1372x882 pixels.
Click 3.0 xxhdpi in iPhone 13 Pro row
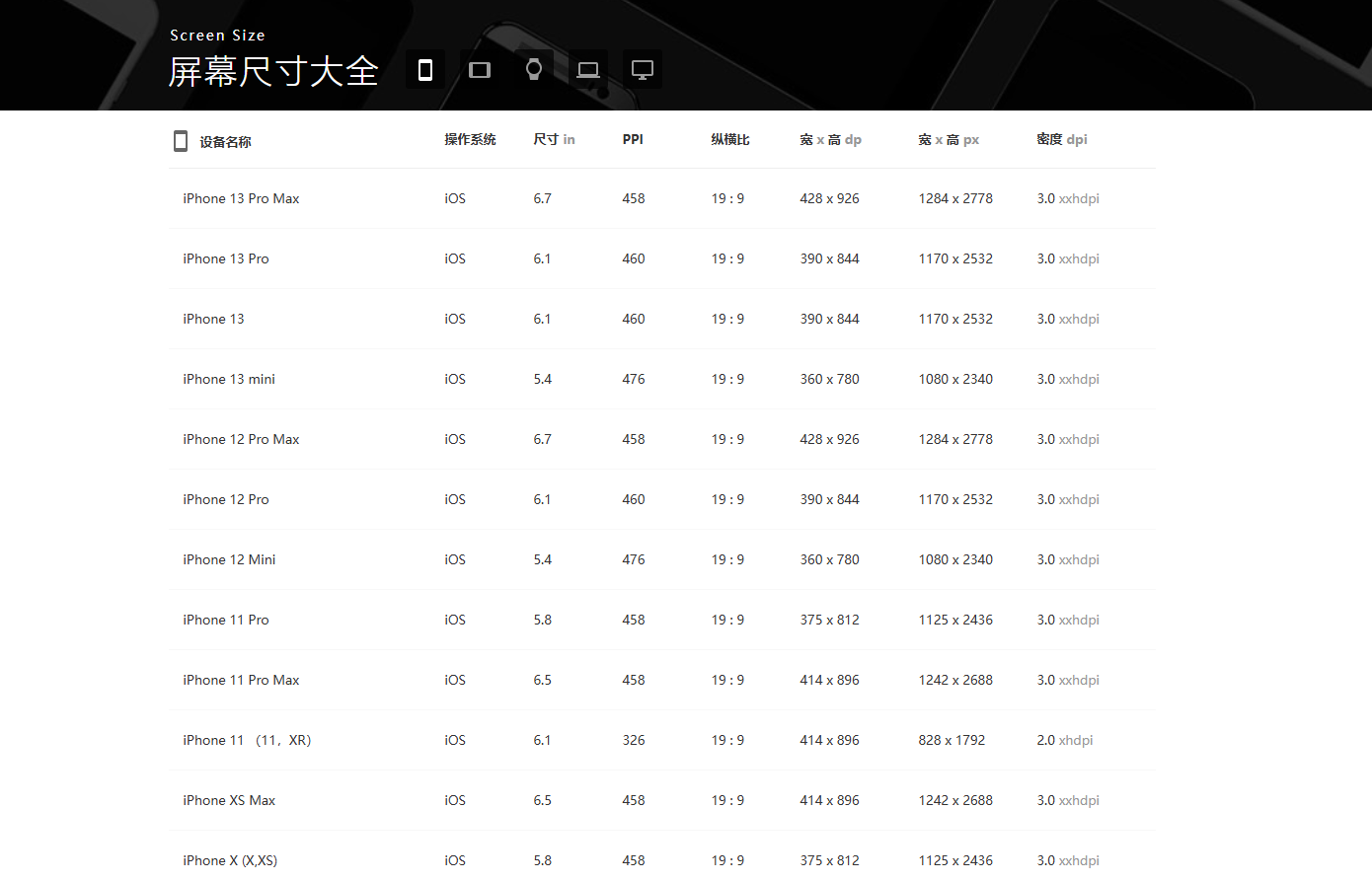pos(1068,258)
